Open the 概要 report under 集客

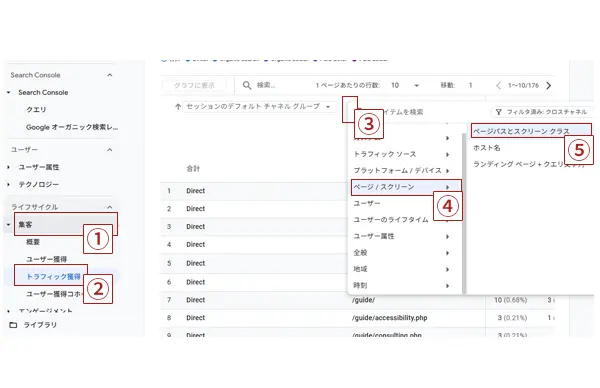point(33,242)
